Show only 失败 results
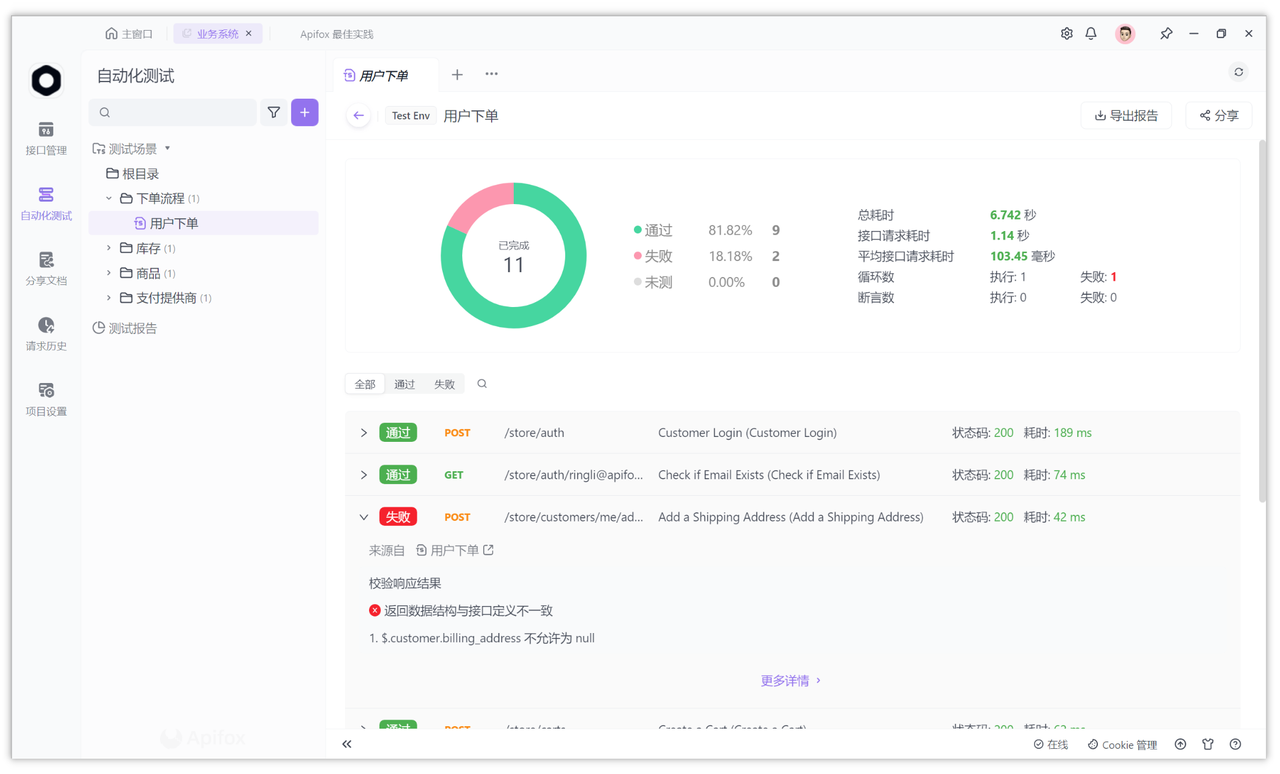This screenshot has height=774, width=1280. (444, 384)
